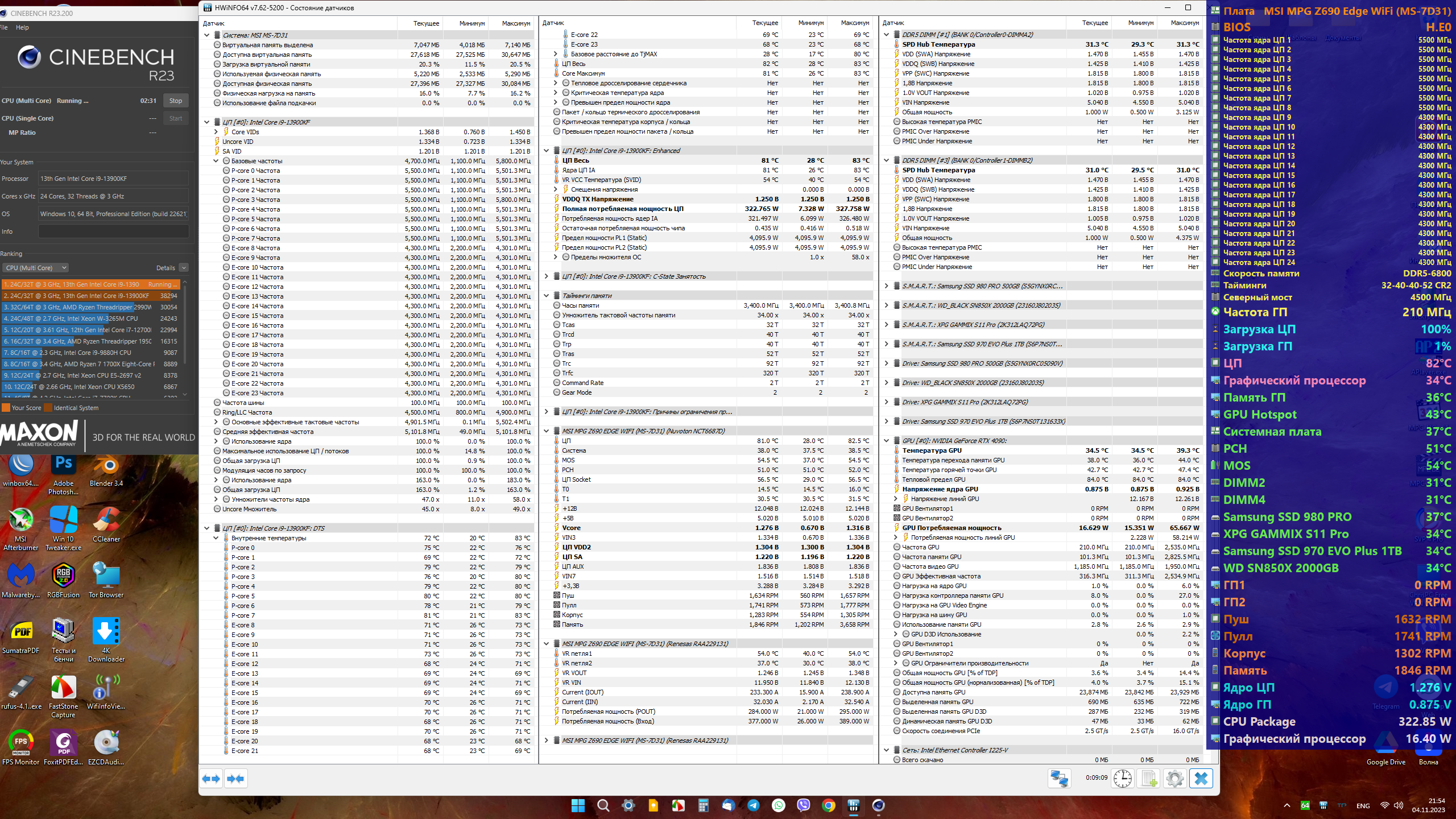Click the shrink columns inward arrows button
The width and height of the screenshot is (1456, 819).
click(235, 778)
